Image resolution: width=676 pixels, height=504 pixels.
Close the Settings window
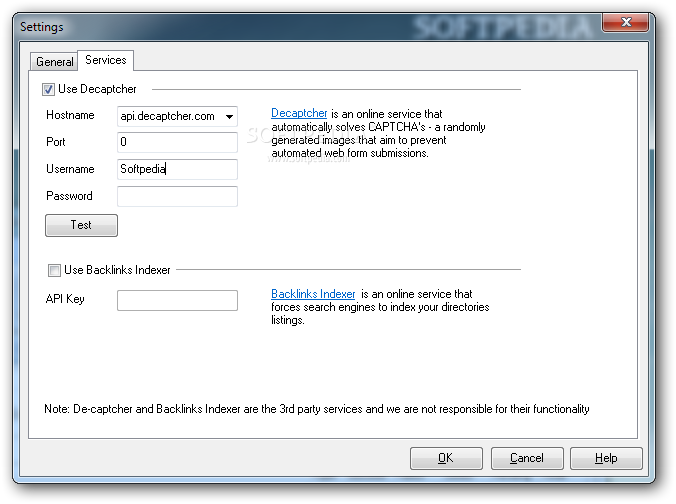click(626, 22)
